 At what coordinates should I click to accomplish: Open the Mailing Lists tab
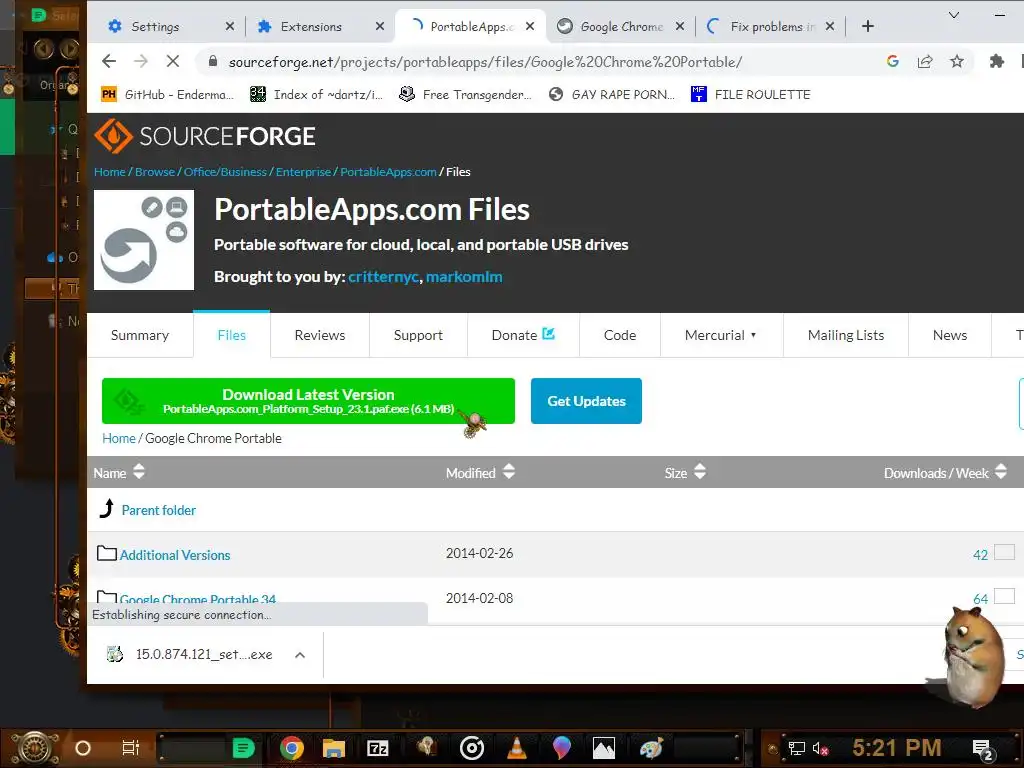click(x=846, y=335)
